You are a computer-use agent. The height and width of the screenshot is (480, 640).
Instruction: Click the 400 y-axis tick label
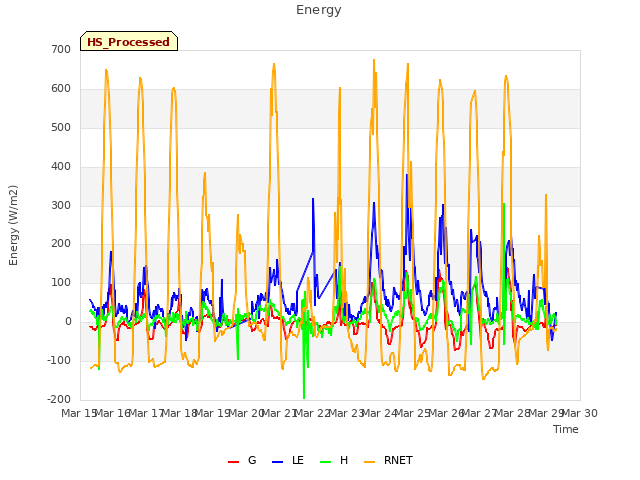click(61, 167)
